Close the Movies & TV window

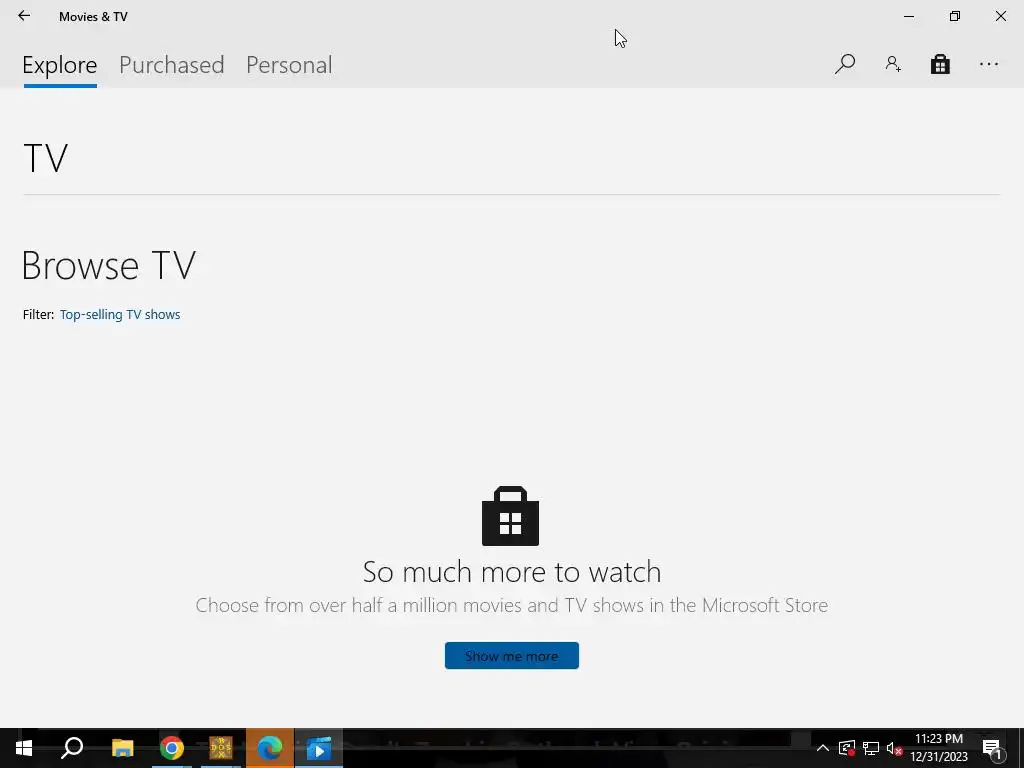point(1000,16)
